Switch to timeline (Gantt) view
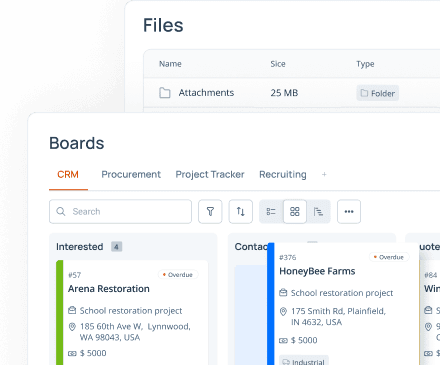The height and width of the screenshot is (365, 440). (x=318, y=211)
